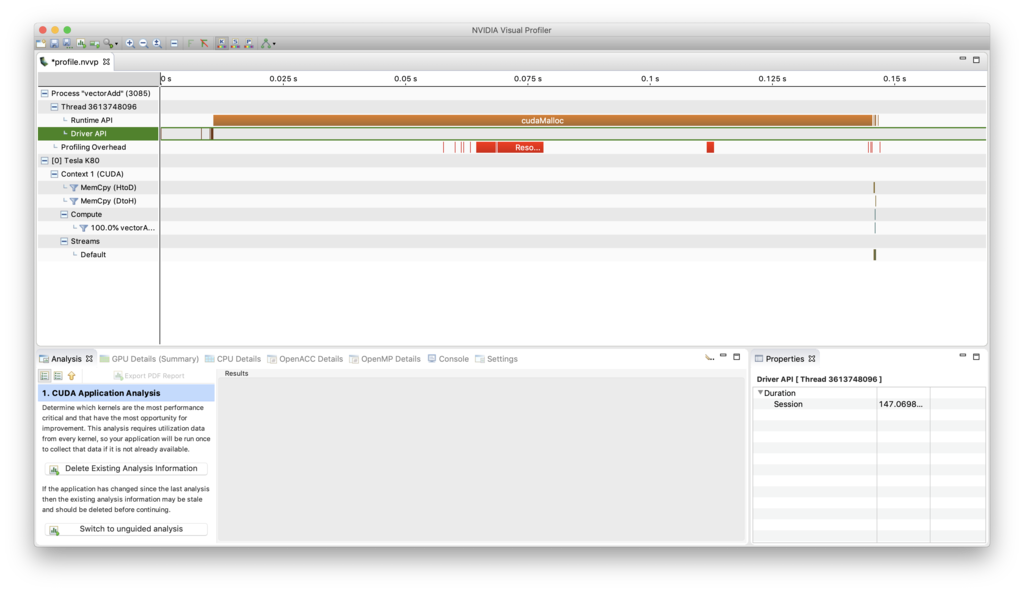Image resolution: width=1024 pixels, height=592 pixels.
Task: Collapse the Duration property group
Action: 760,393
